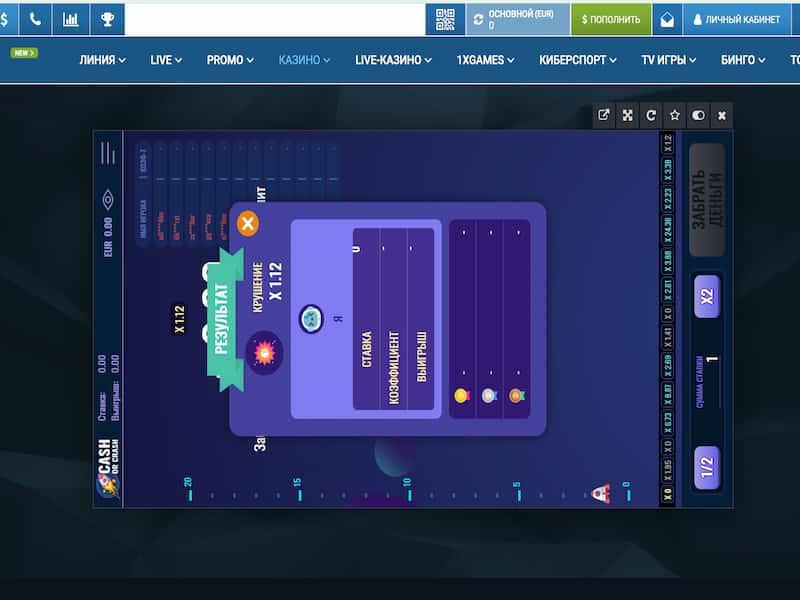
Task: Open the messages envelope icon
Action: click(667, 19)
